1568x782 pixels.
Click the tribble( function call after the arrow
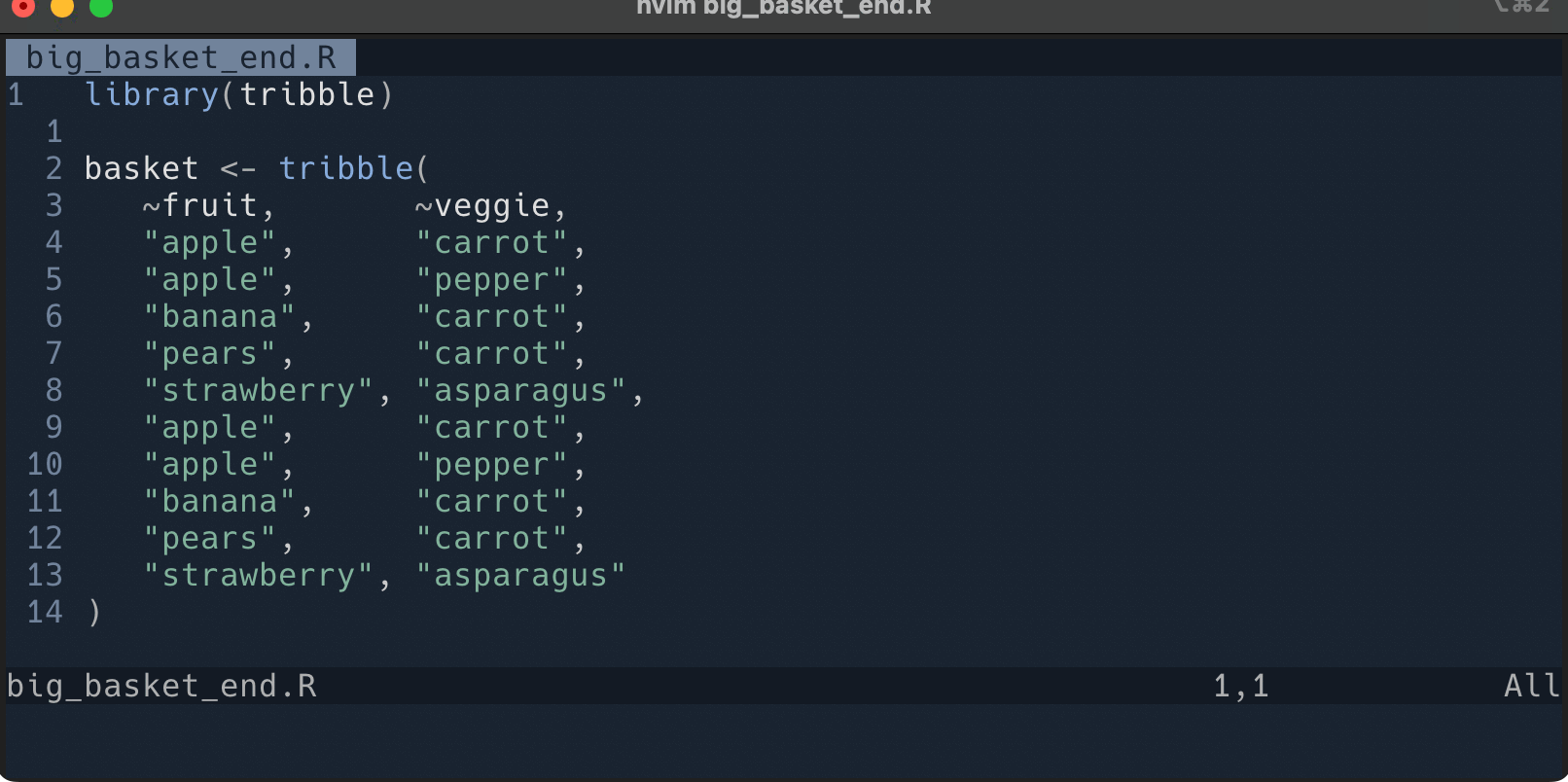point(353,168)
